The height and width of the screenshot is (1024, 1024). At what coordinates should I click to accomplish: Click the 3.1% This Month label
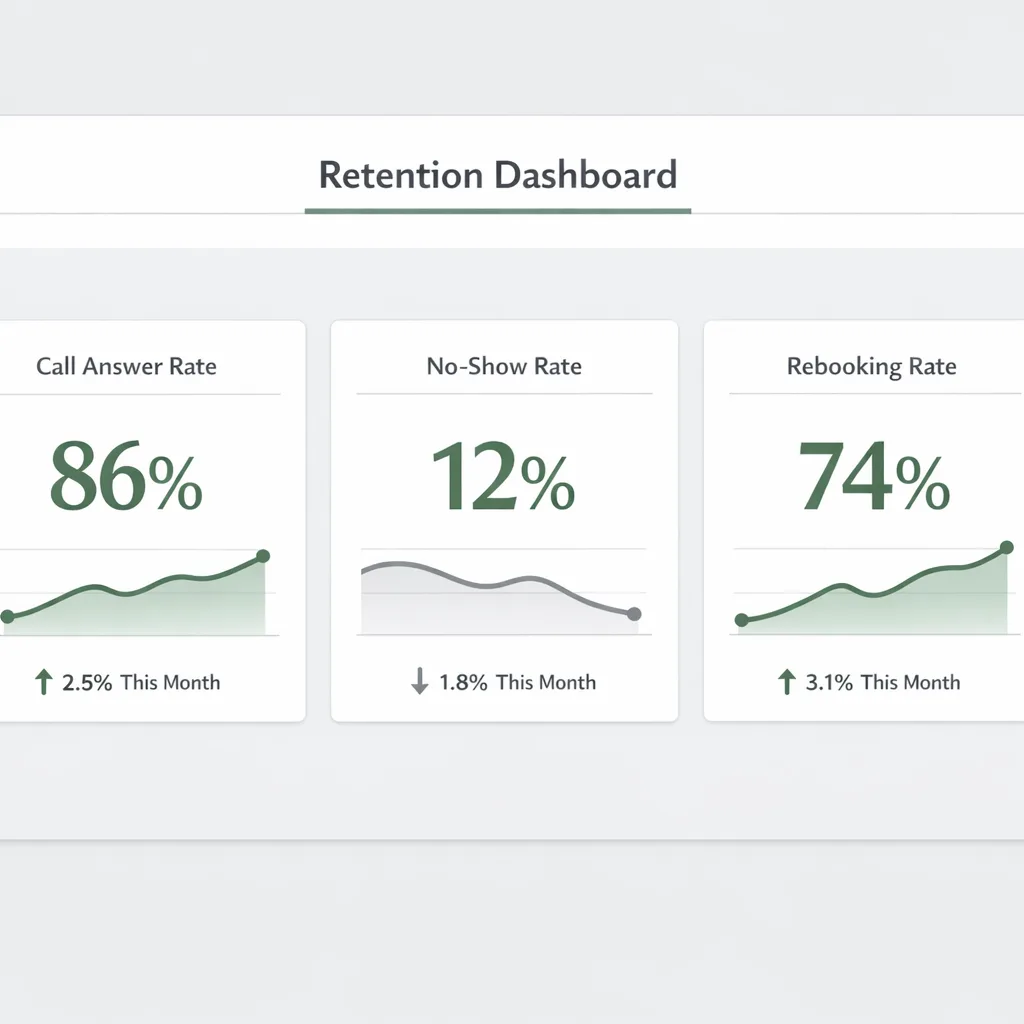point(882,683)
